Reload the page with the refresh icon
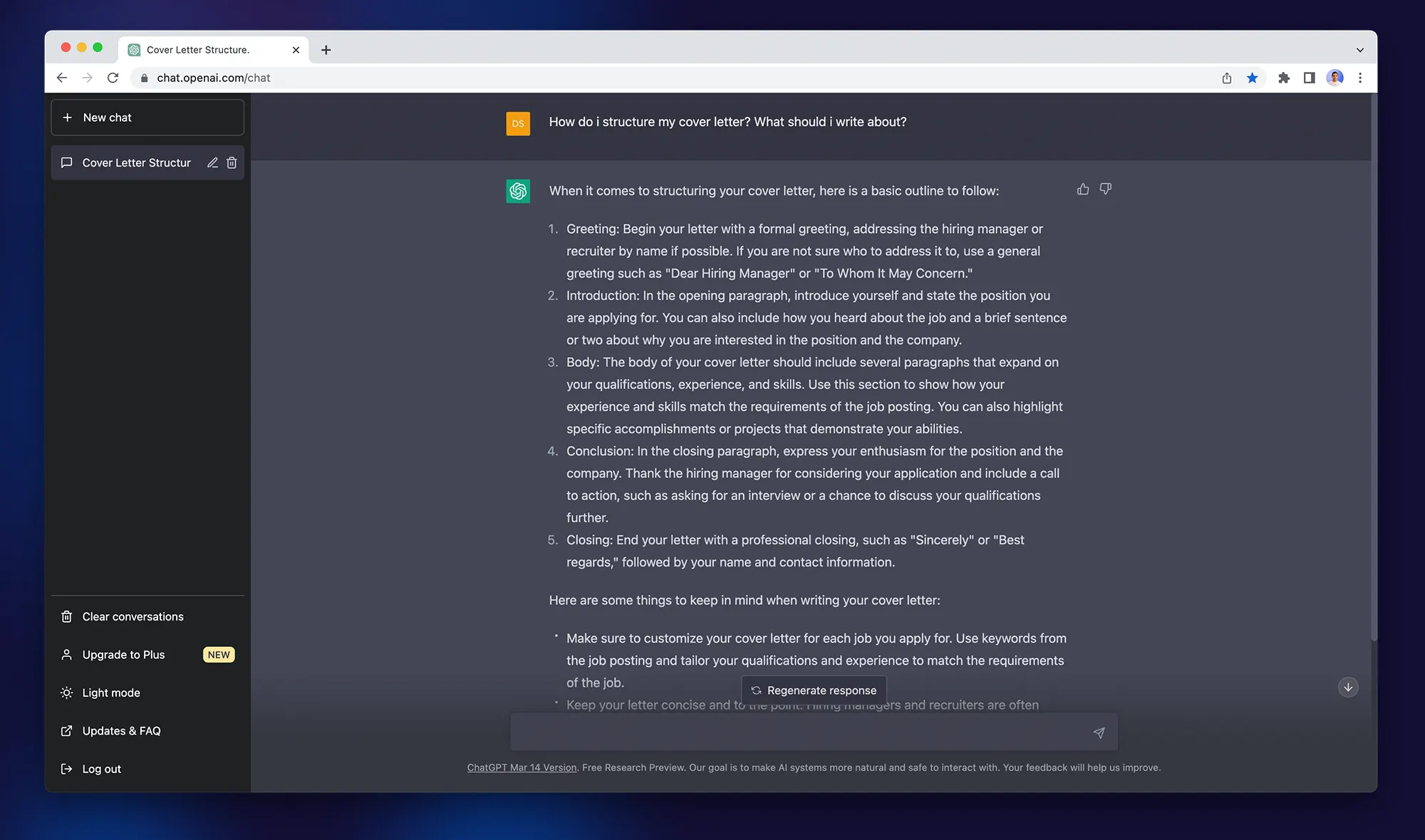Screen dimensions: 1425x840 113,78
